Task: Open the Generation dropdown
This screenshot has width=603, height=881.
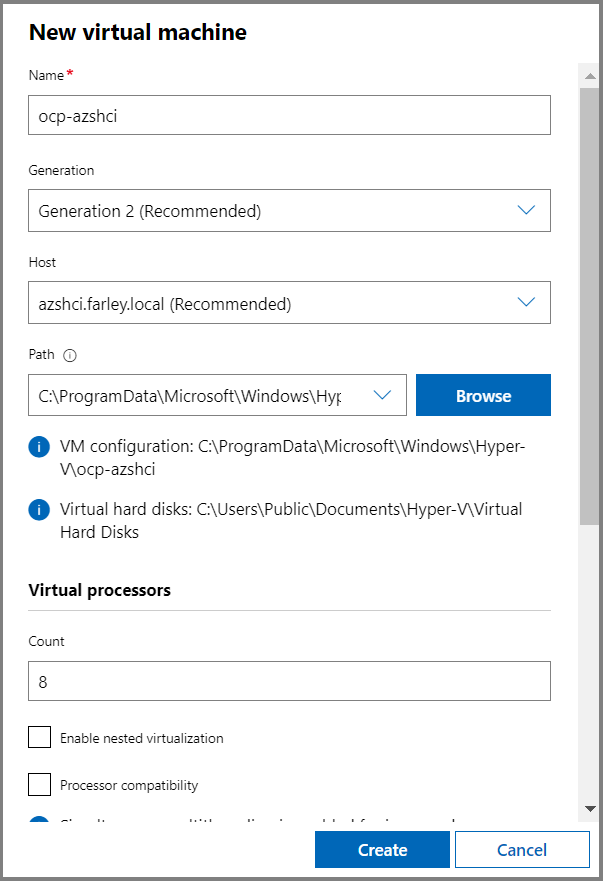Action: pos(289,210)
